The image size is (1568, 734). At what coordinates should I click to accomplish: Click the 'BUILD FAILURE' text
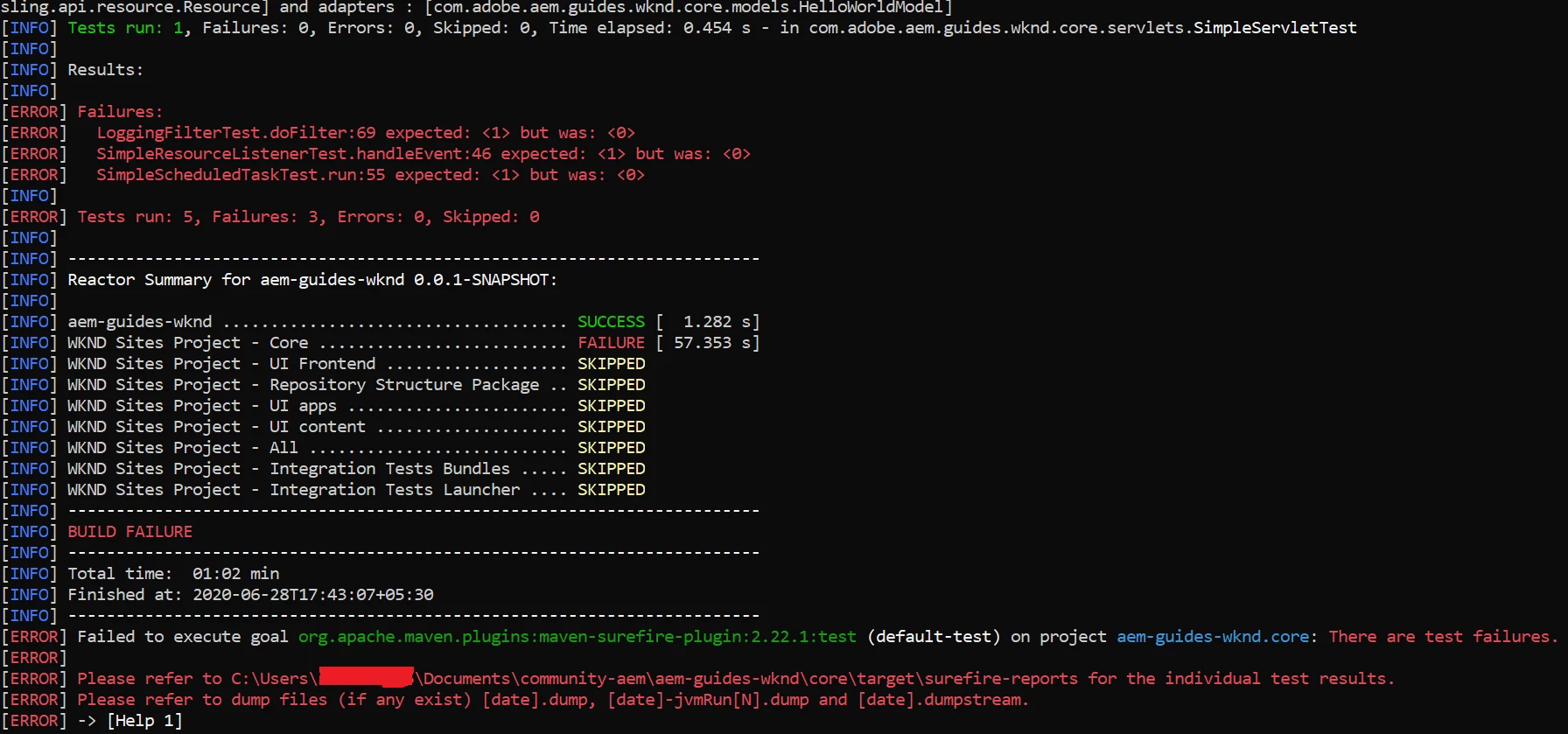[x=129, y=532]
